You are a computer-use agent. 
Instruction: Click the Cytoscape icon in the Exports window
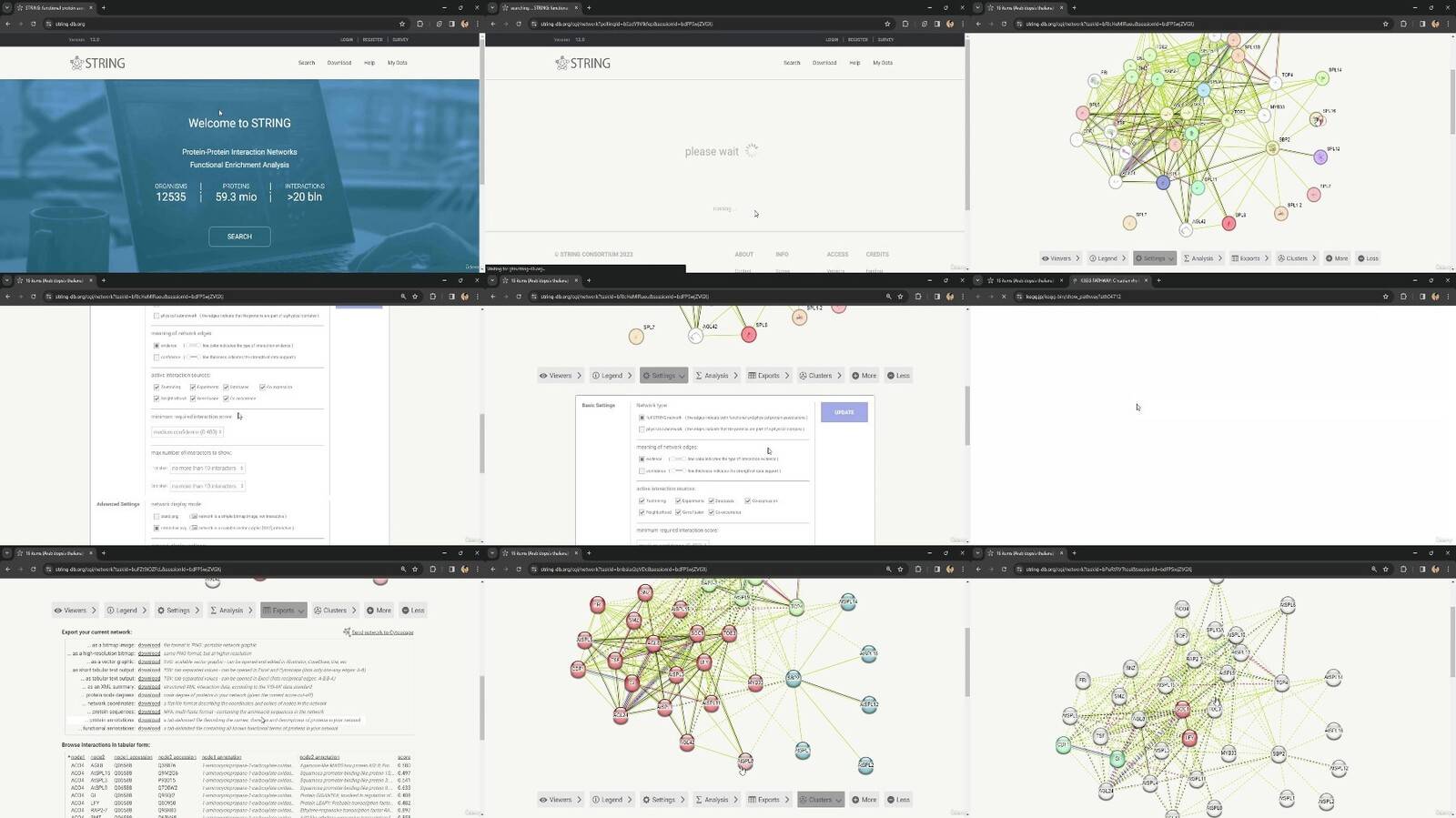tap(347, 631)
